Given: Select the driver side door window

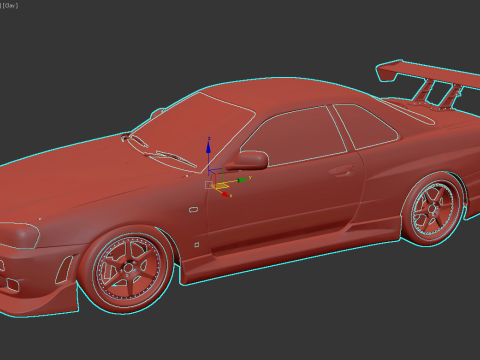Looking at the screenshot, I should pos(293,137).
